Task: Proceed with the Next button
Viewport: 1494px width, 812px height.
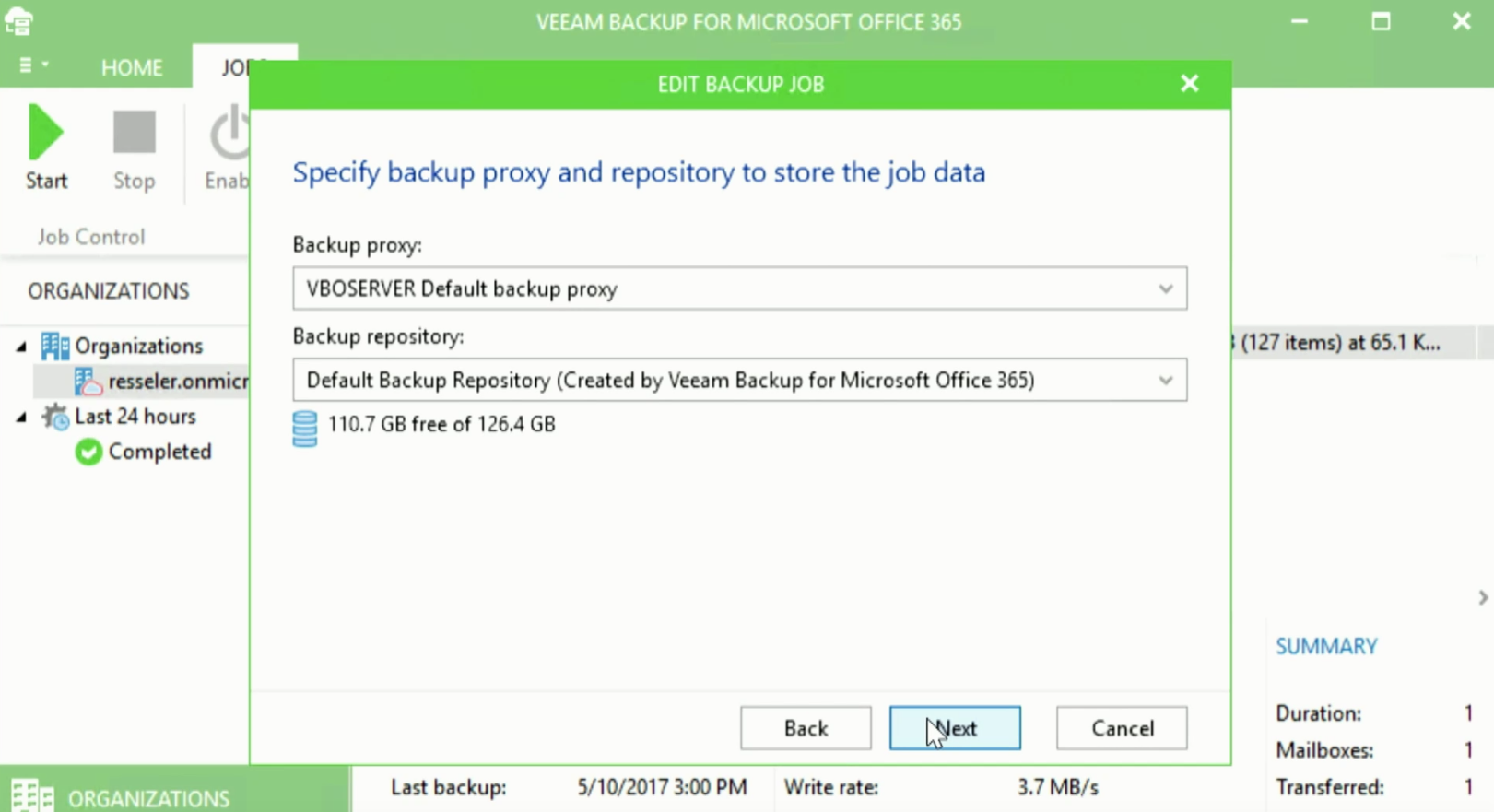Action: [955, 728]
